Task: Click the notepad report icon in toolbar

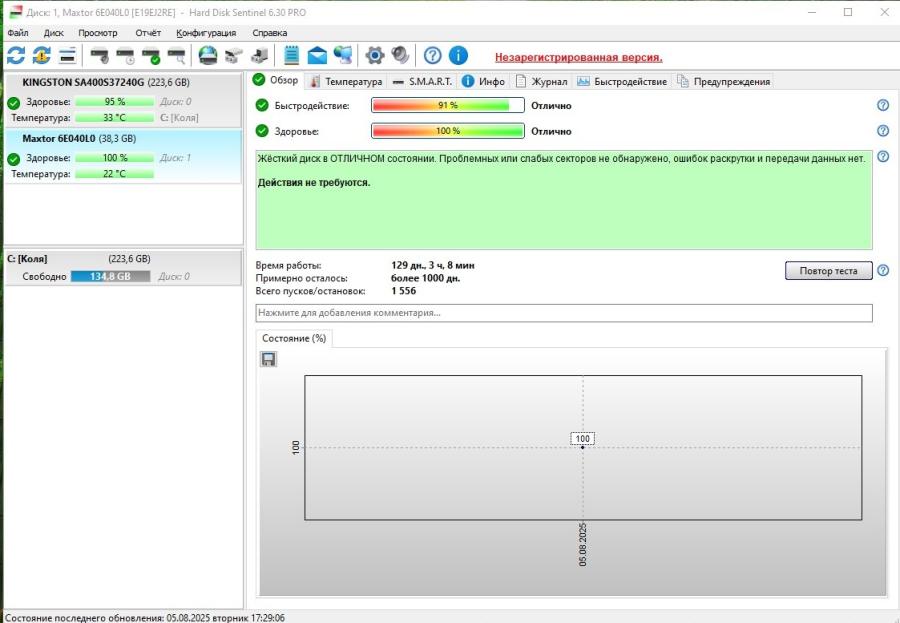Action: click(x=292, y=55)
